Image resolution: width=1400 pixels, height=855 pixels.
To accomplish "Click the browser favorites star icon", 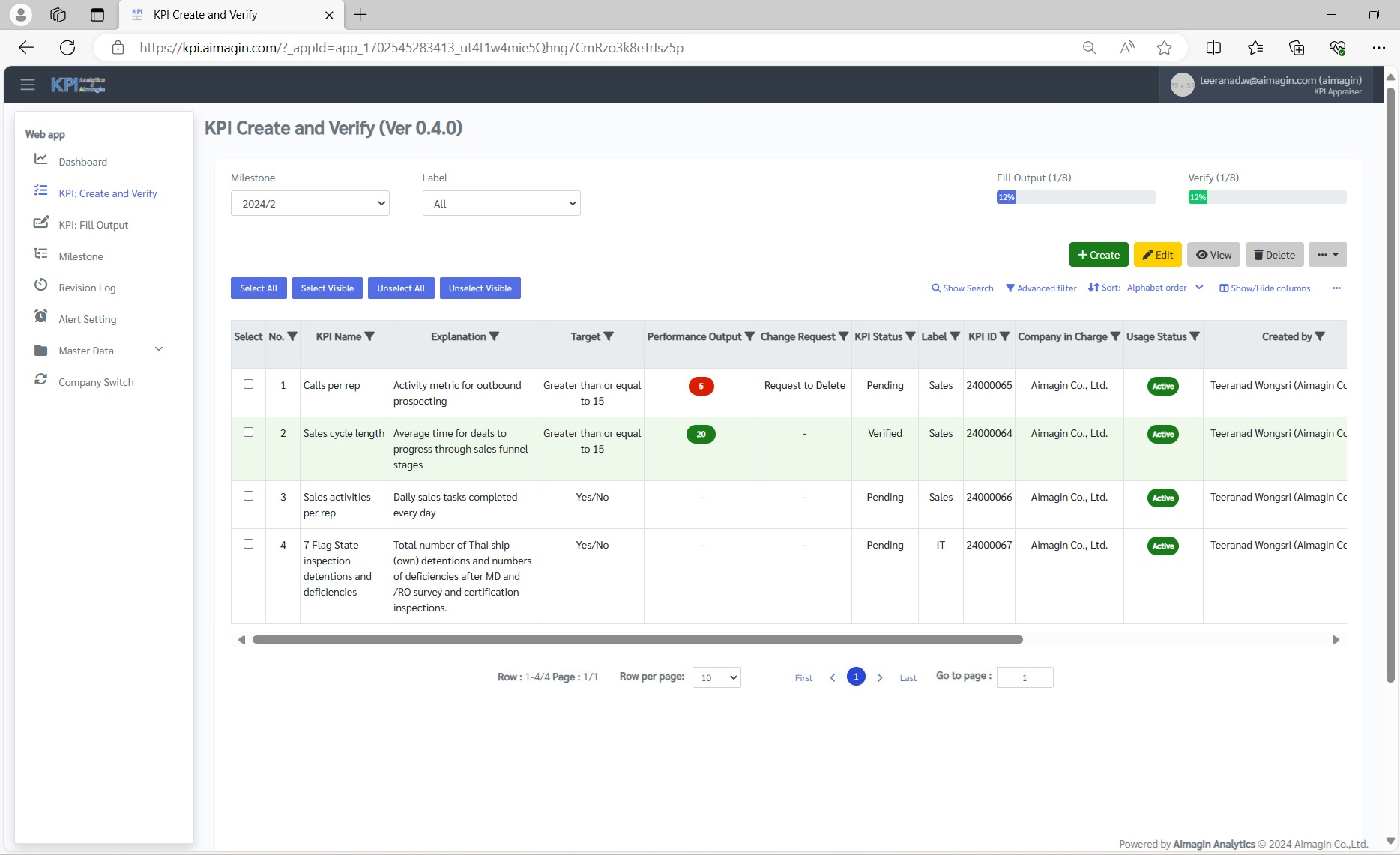I will pos(1164,48).
